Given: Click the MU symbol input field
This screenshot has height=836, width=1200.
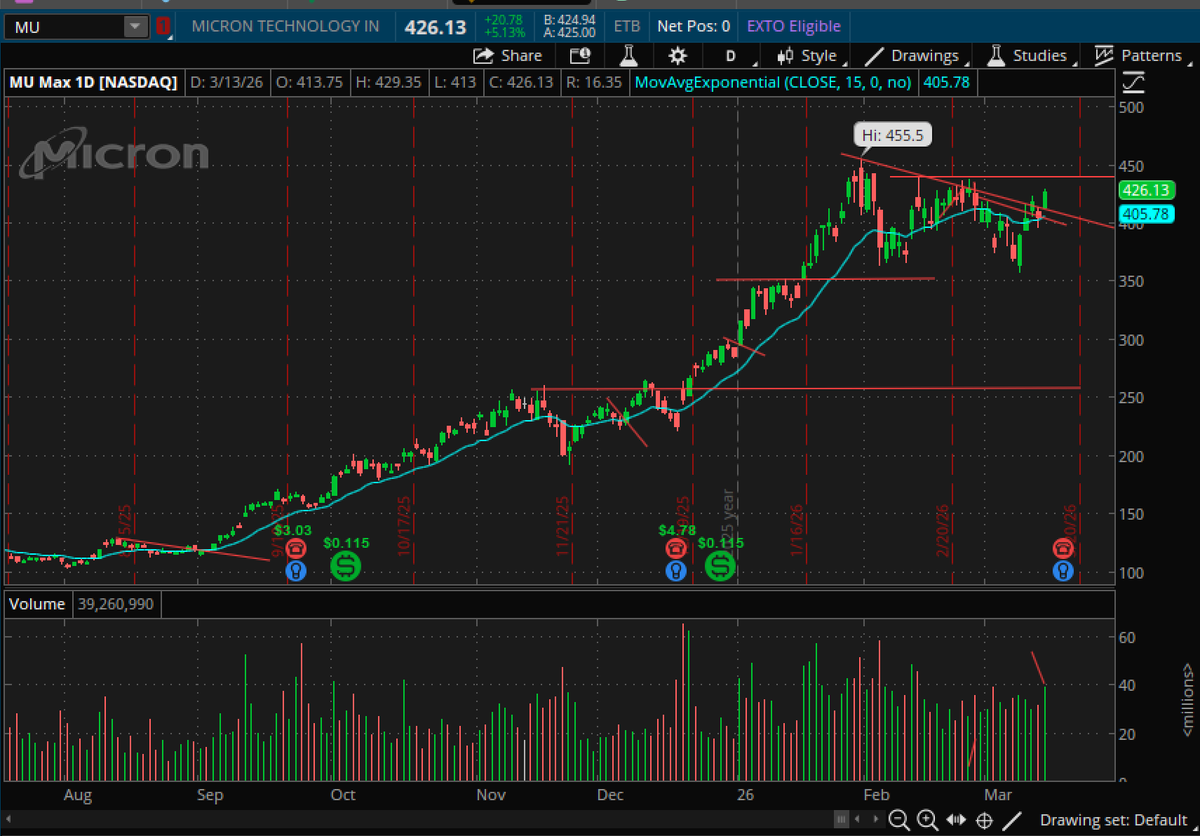Looking at the screenshot, I should [65, 27].
